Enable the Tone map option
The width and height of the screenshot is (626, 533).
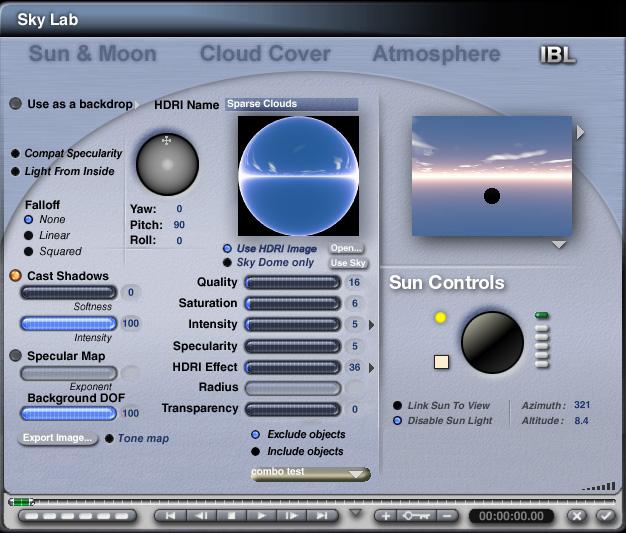tap(109, 438)
